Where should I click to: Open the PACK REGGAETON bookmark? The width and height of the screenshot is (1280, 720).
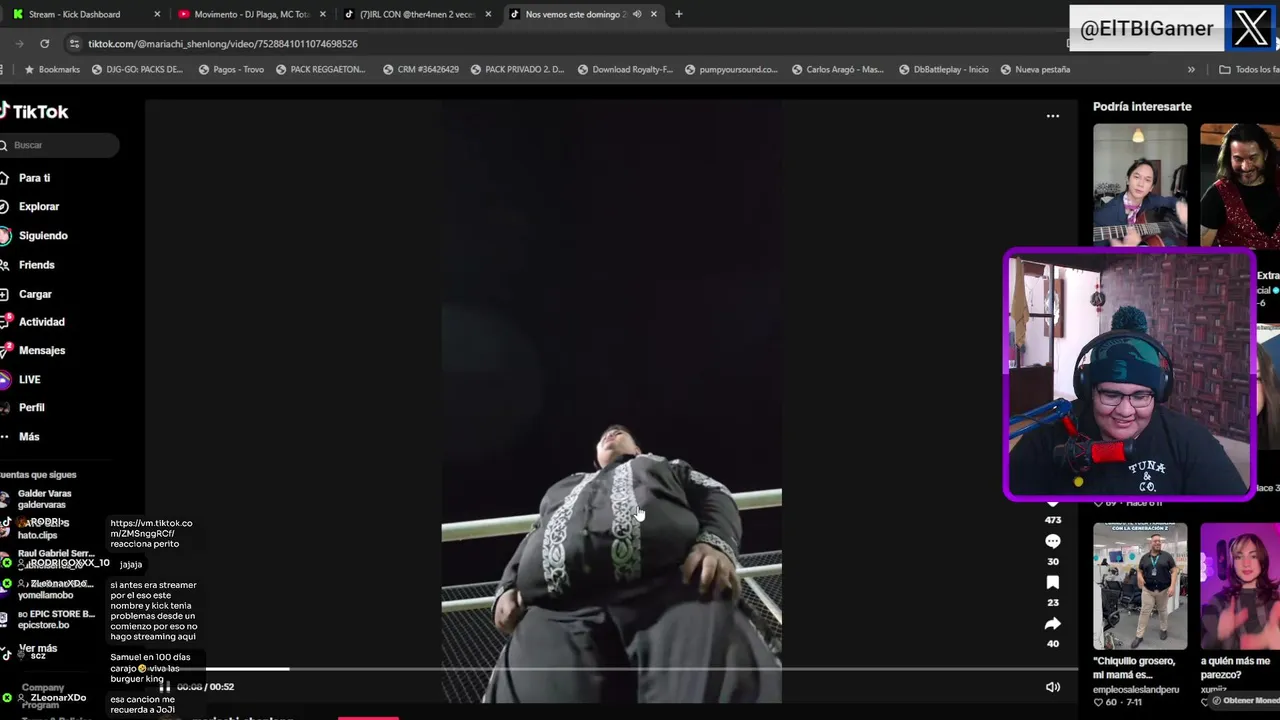[x=320, y=70]
